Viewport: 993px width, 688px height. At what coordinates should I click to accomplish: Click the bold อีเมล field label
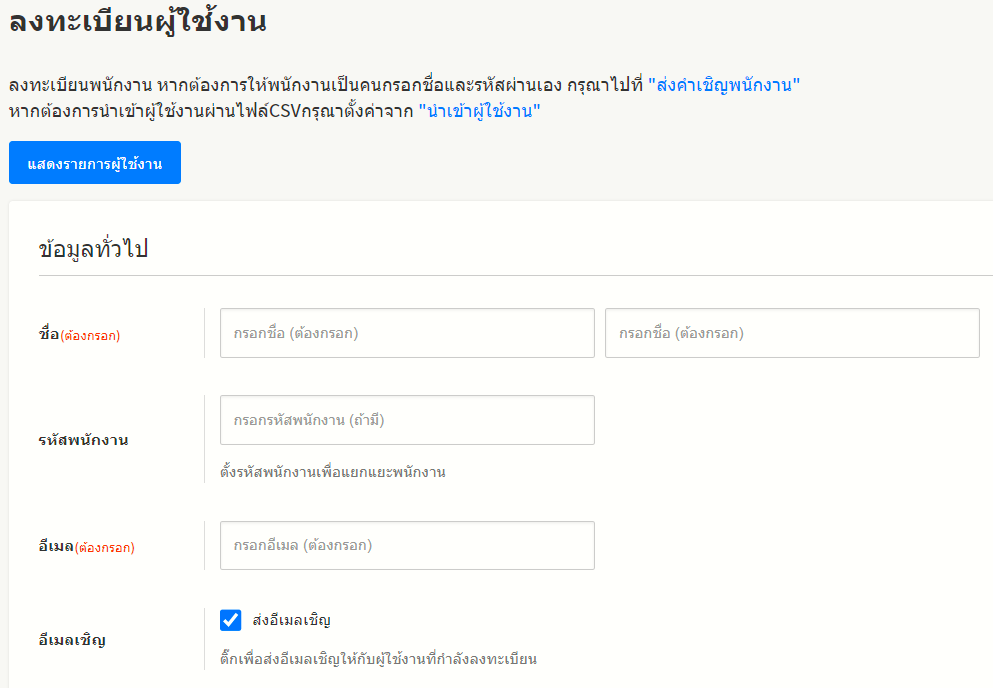tap(56, 547)
